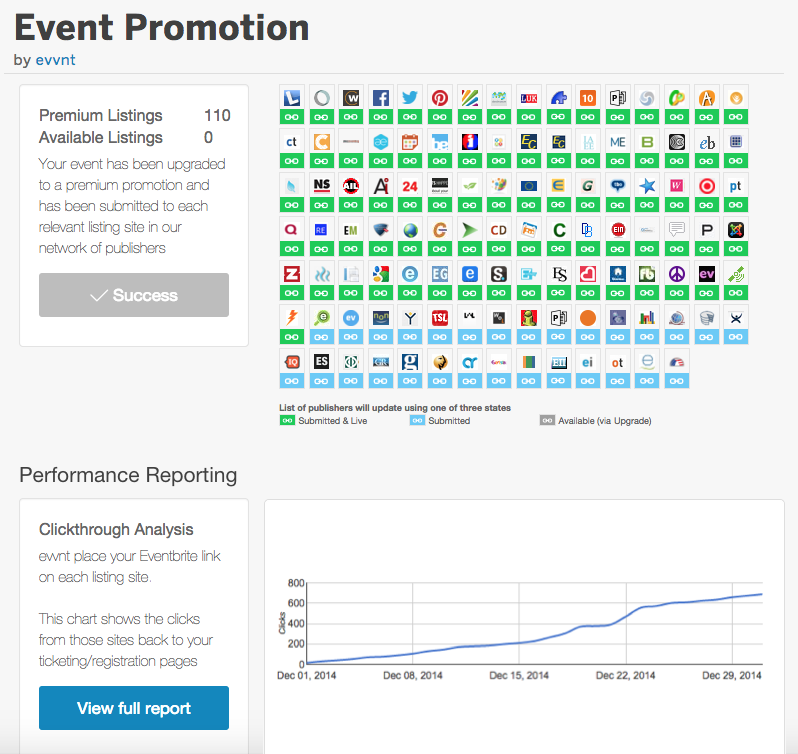This screenshot has height=754, width=798.
Task: Click the black 'ev' purple publisher icon
Action: (x=706, y=274)
